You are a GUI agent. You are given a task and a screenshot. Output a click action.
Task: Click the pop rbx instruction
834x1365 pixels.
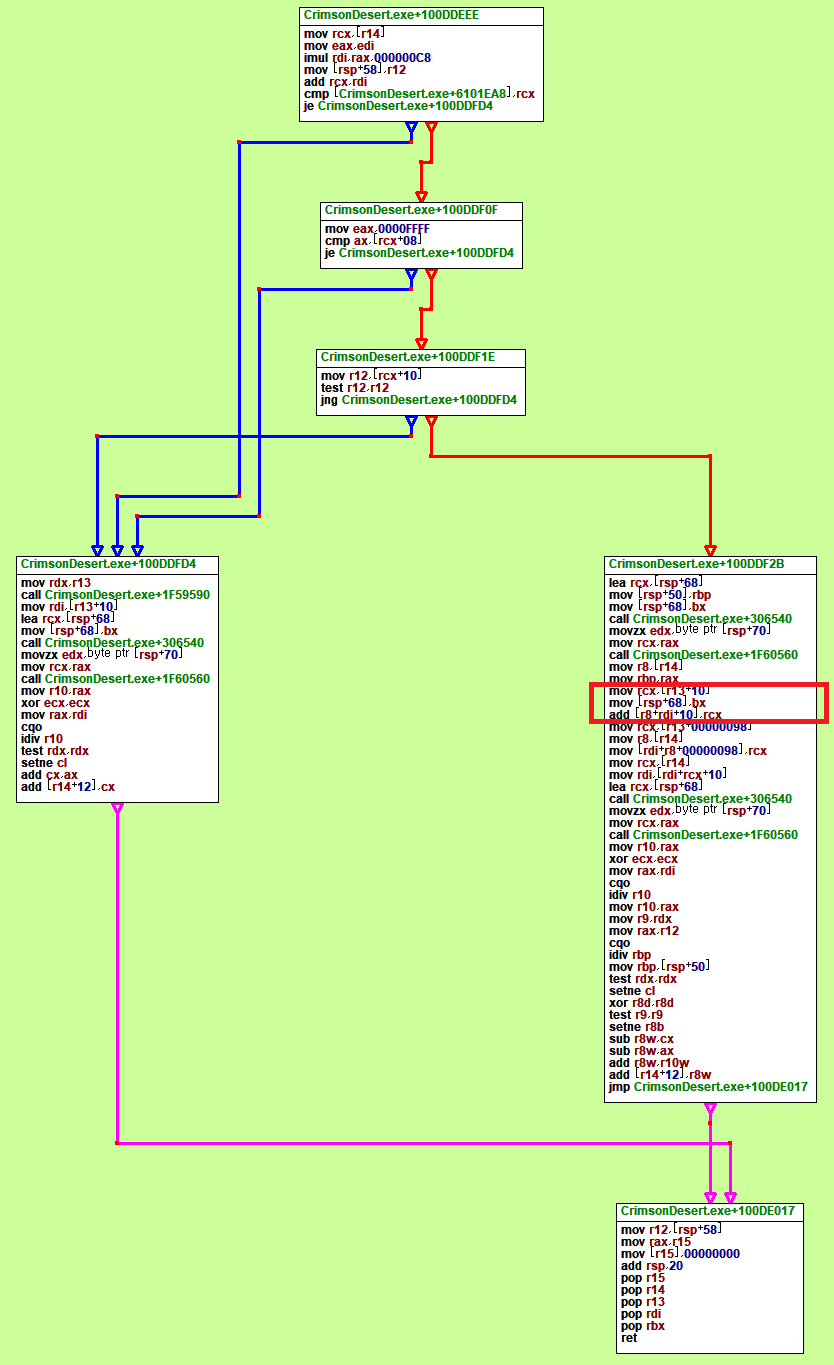pyautogui.click(x=643, y=1326)
